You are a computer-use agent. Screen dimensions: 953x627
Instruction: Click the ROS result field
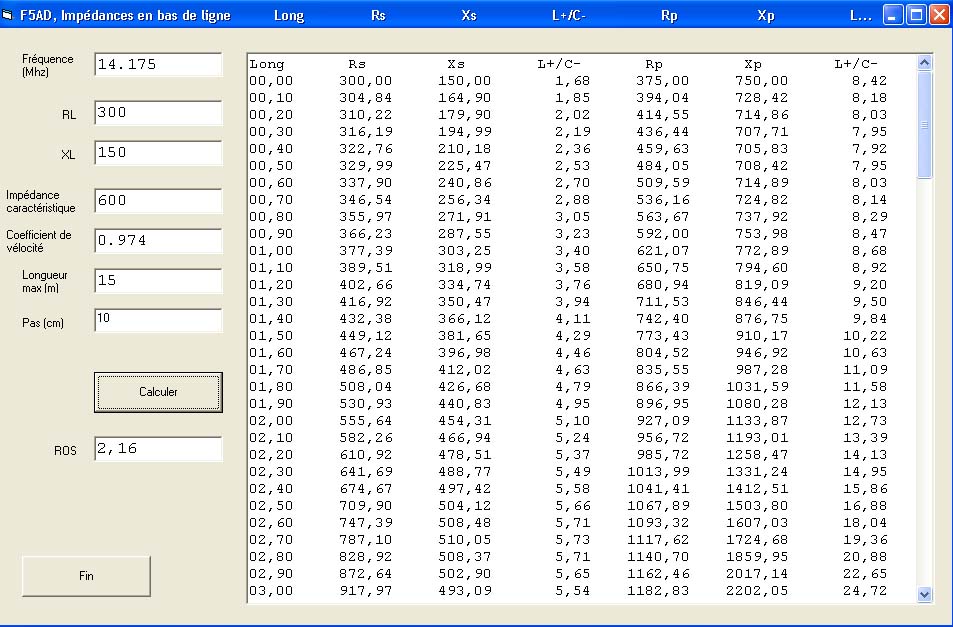click(x=158, y=449)
